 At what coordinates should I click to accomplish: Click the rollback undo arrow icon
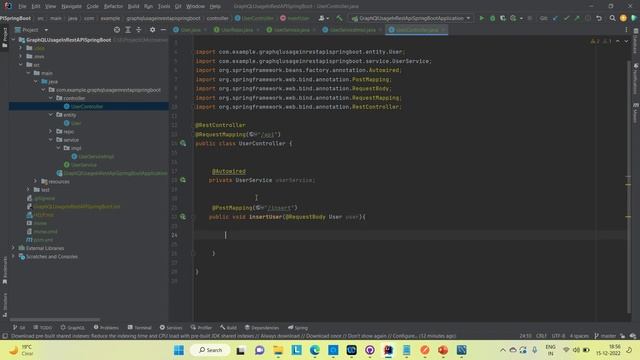(599, 18)
